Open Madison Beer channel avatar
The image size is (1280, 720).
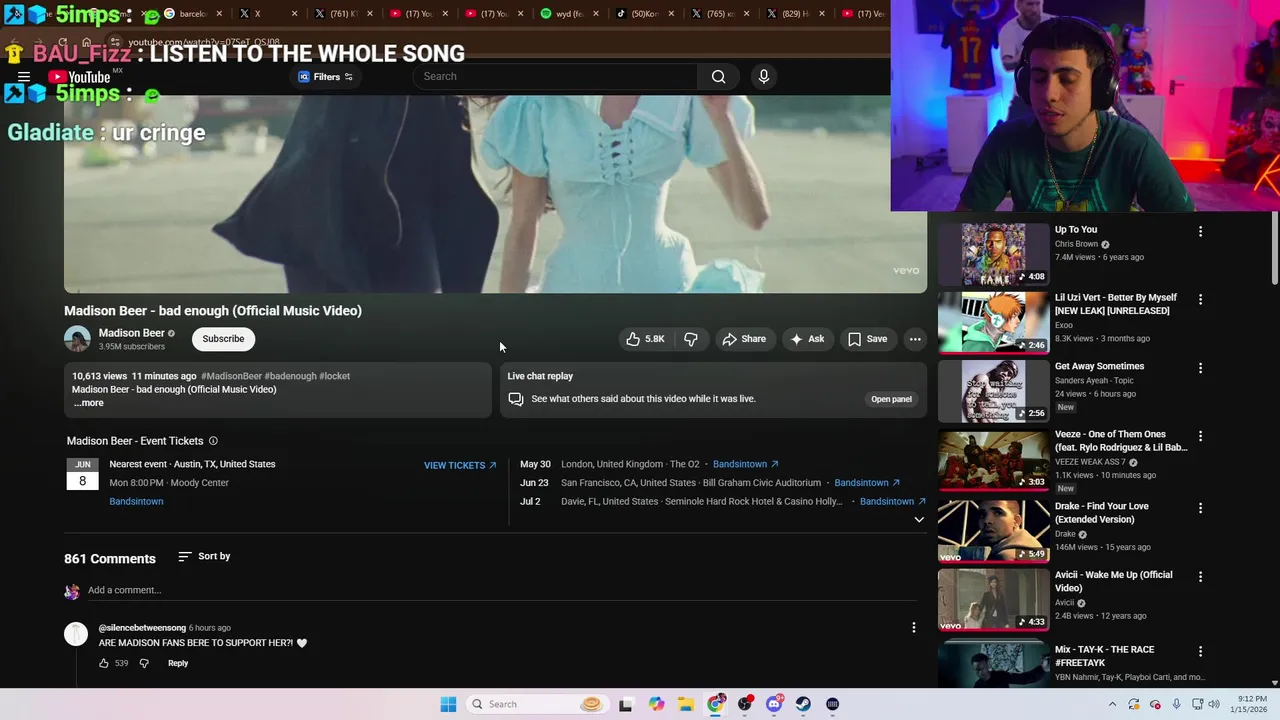[x=77, y=339]
